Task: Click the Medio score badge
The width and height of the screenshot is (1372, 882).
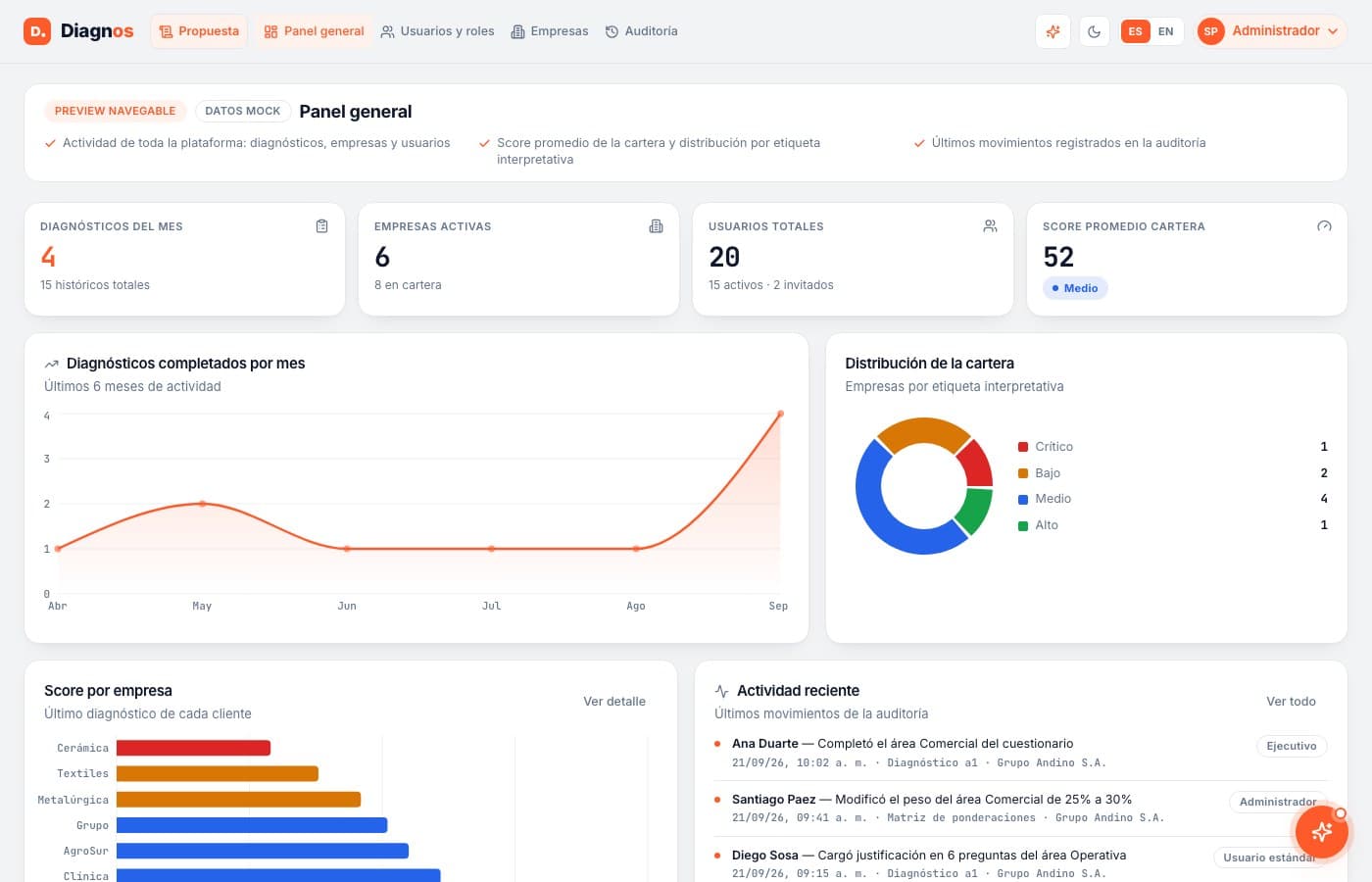Action: click(1075, 288)
